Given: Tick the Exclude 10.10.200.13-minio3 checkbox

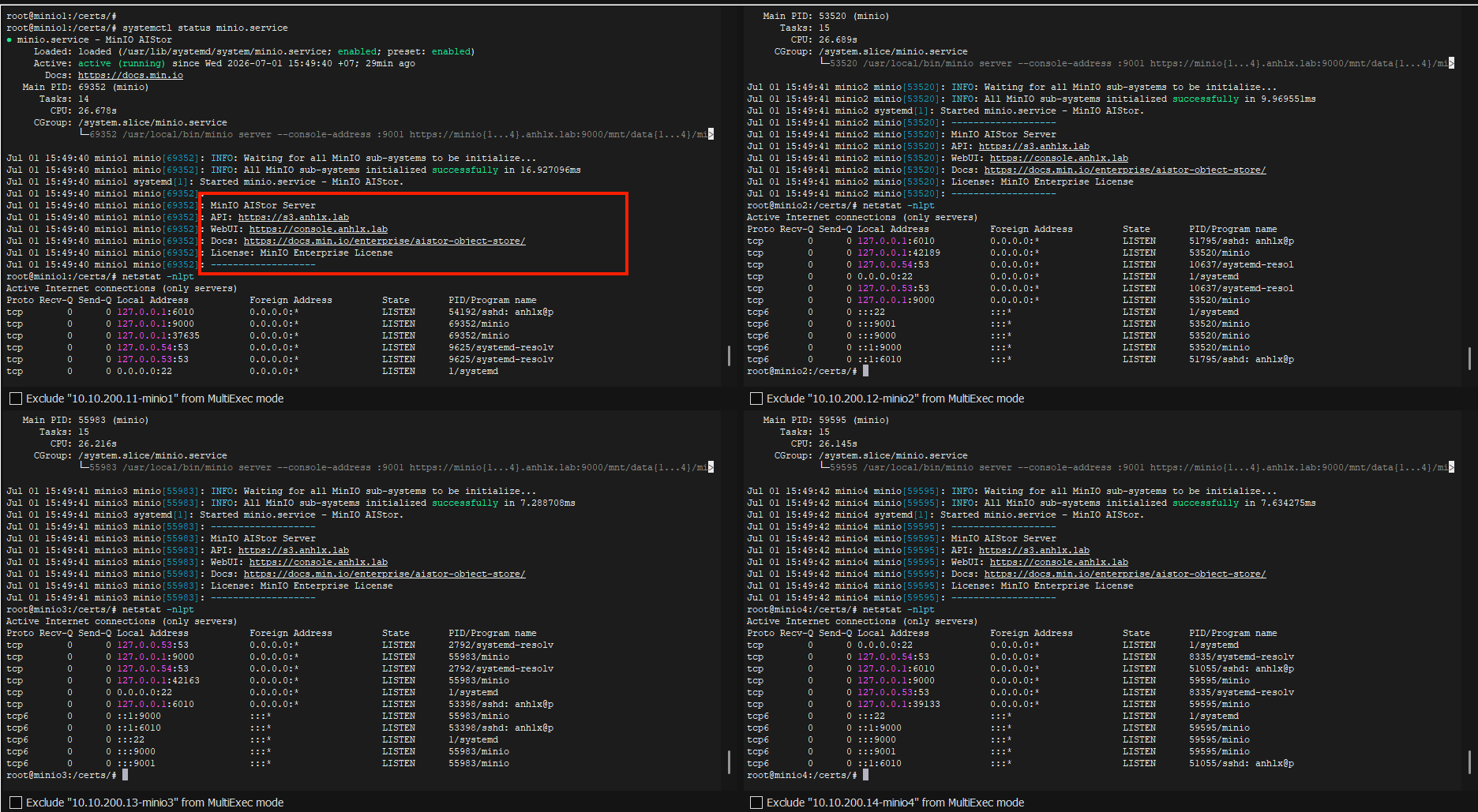Looking at the screenshot, I should tap(15, 803).
